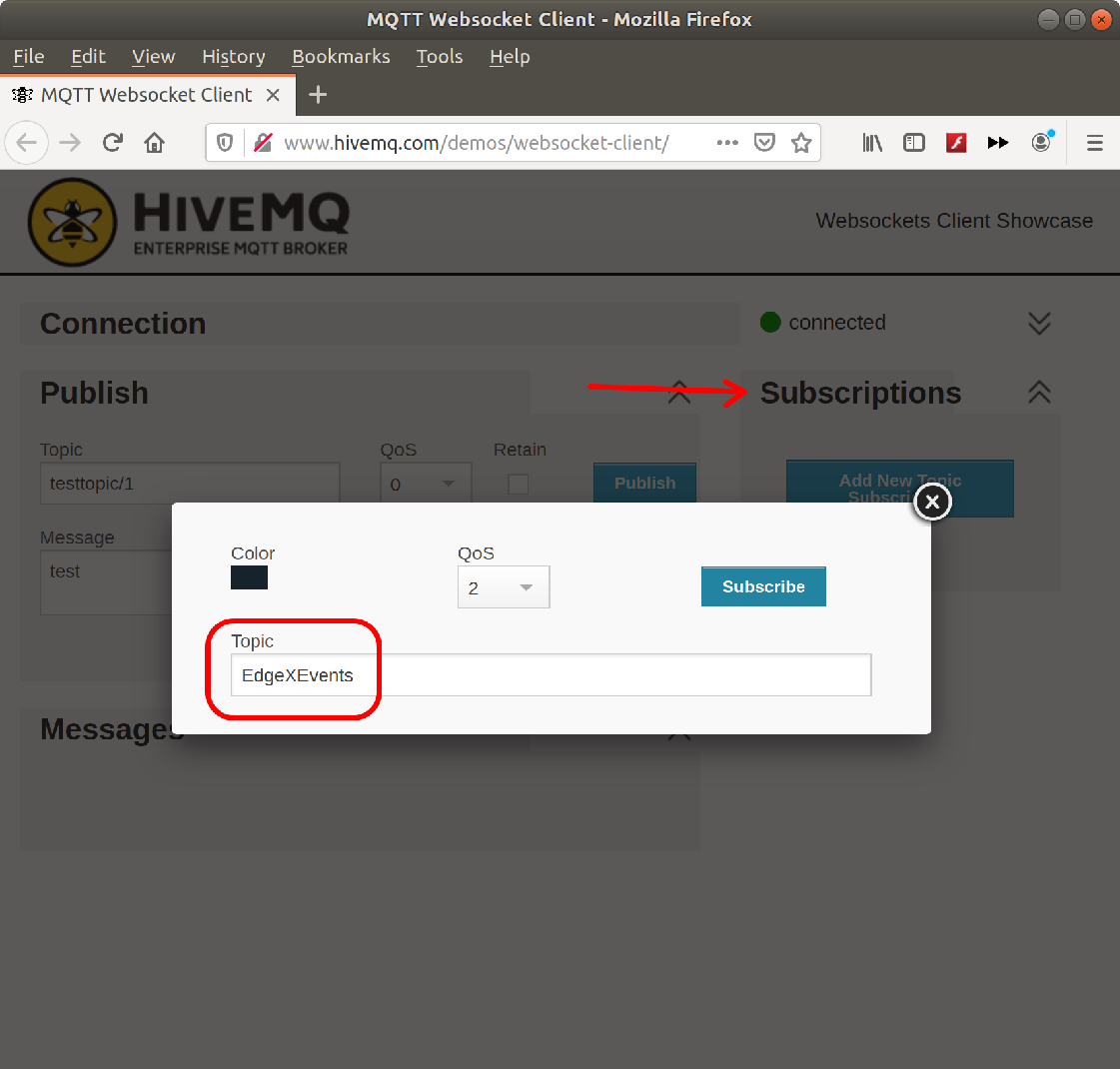Open the Firefox Library icon
The image size is (1120, 1069).
click(872, 143)
